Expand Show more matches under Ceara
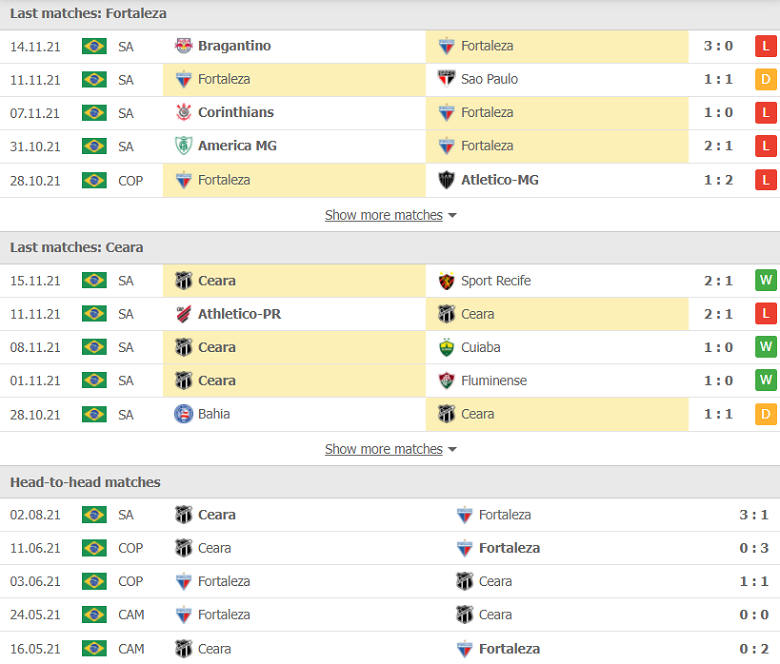 point(390,449)
